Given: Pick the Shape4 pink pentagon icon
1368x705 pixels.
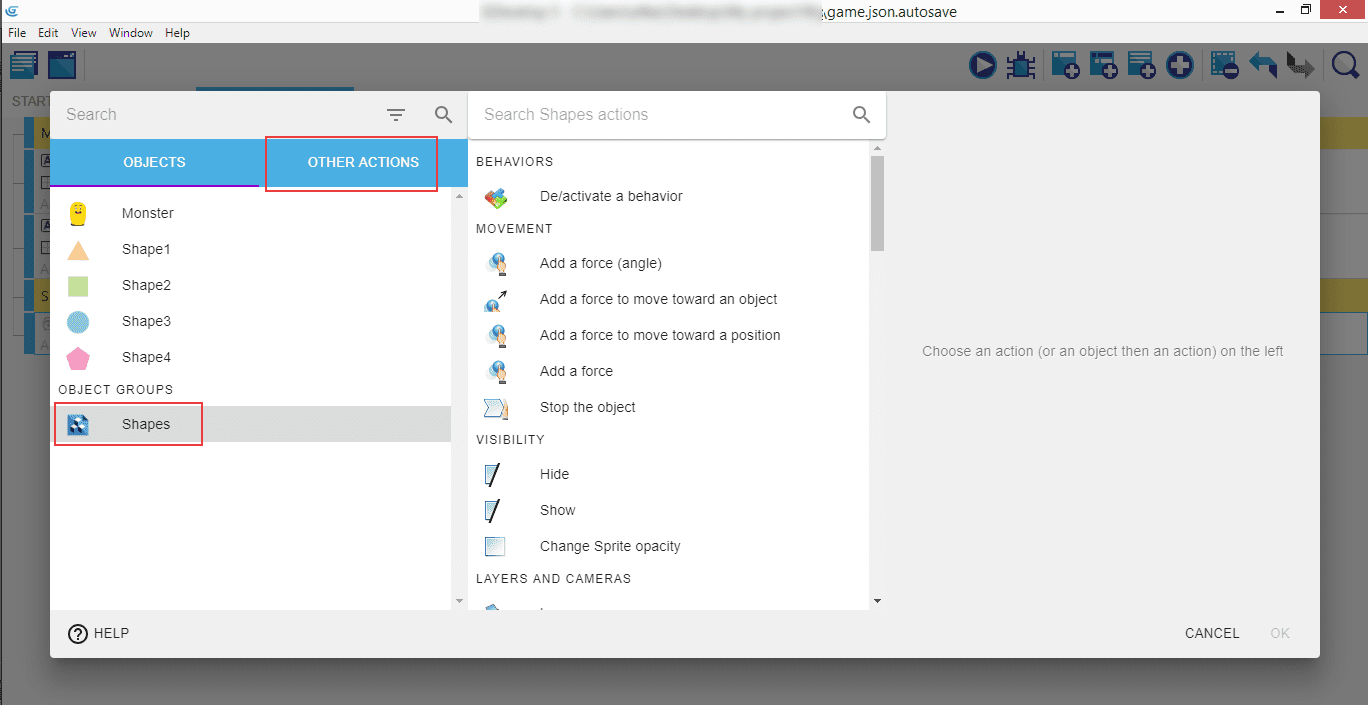Looking at the screenshot, I should click(78, 358).
